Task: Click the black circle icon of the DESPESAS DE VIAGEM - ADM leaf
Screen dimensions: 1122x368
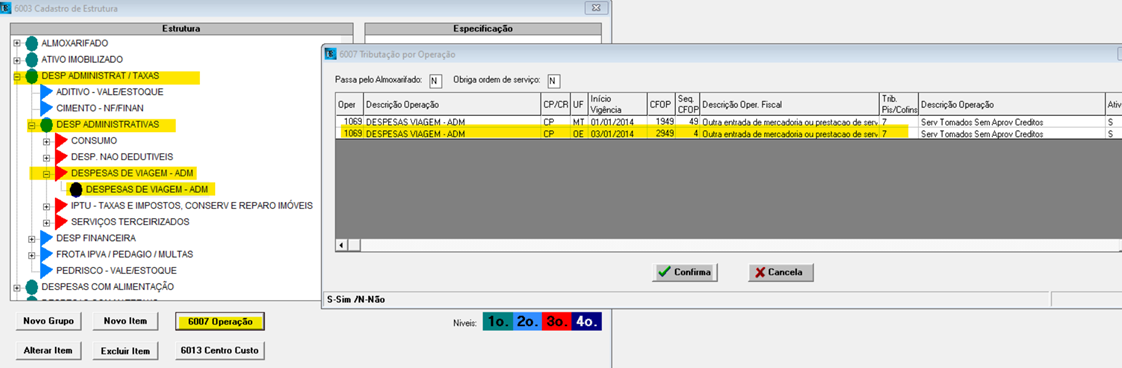Action: 76,190
